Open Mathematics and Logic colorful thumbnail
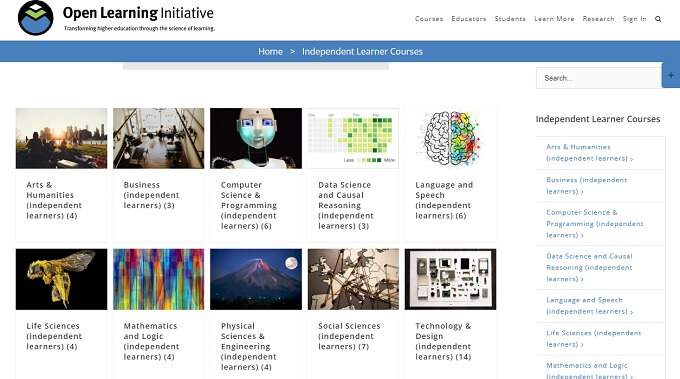Screen dimensions: 680x379 tap(158, 279)
